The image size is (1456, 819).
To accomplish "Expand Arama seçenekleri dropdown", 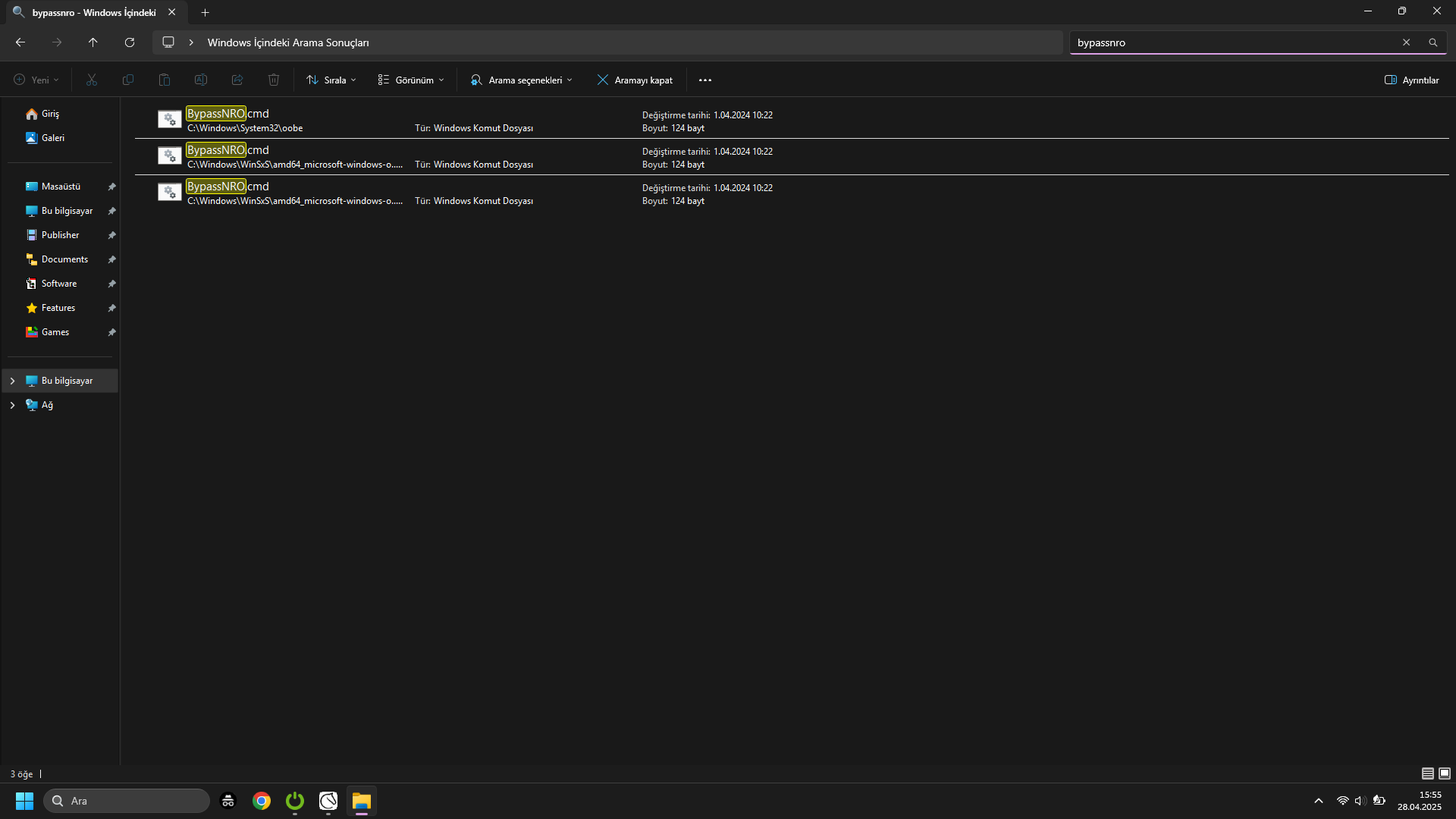I will [x=522, y=80].
